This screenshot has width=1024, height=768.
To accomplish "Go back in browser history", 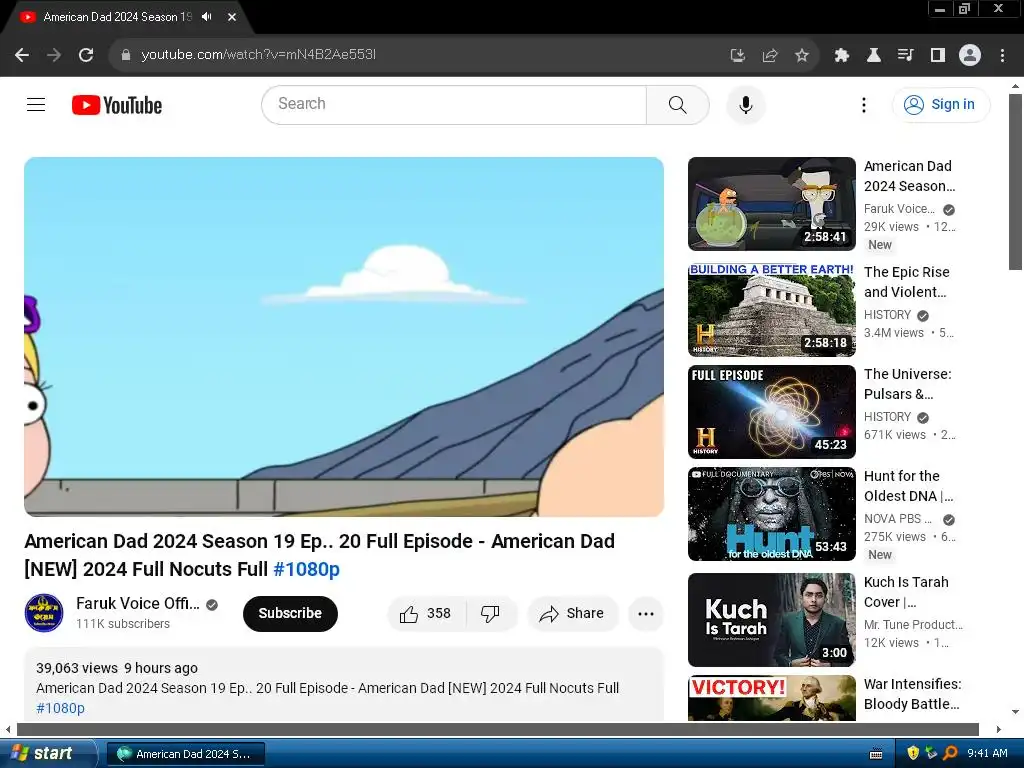I will pyautogui.click(x=22, y=55).
